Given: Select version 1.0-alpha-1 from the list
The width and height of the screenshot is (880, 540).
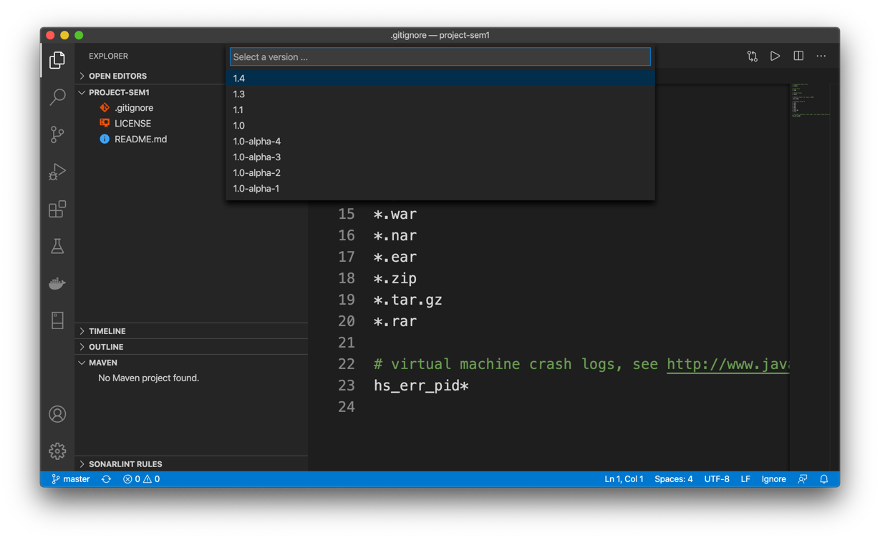Looking at the screenshot, I should tap(440, 188).
